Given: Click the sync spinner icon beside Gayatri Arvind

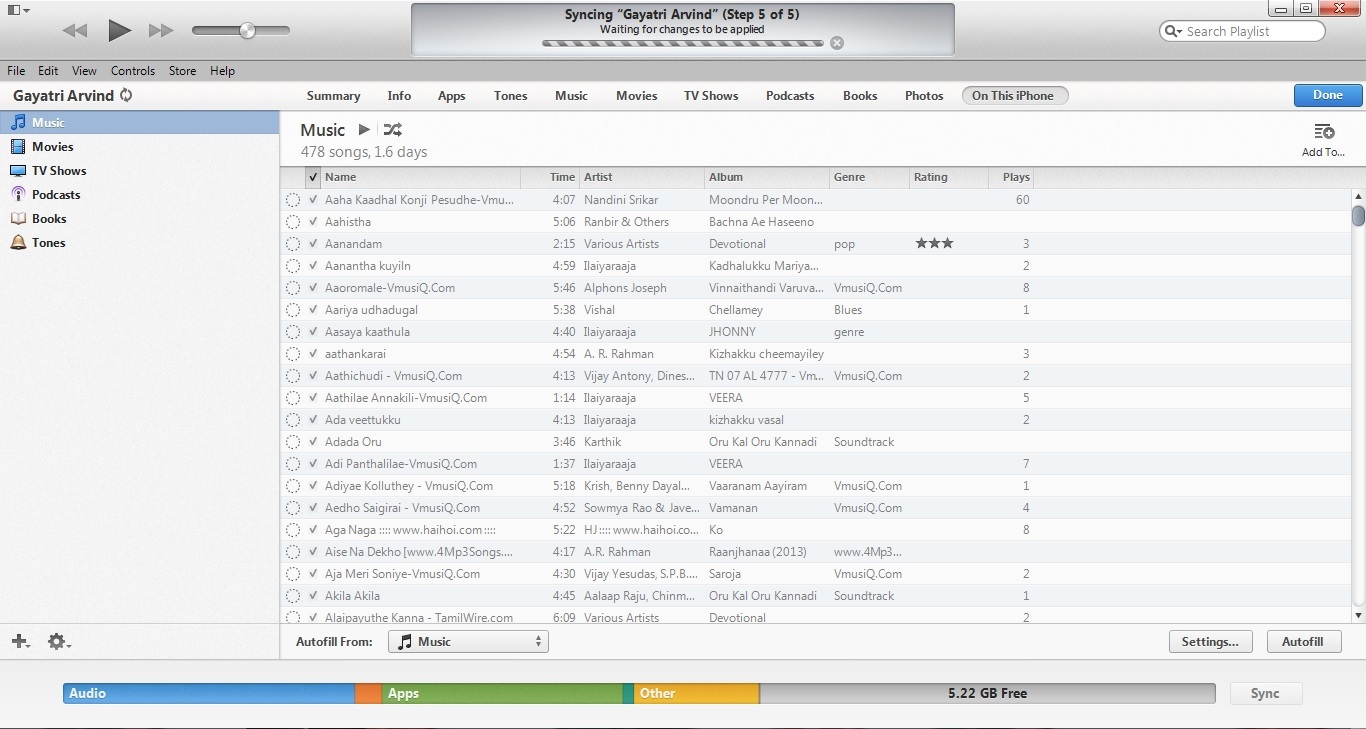Looking at the screenshot, I should (x=126, y=96).
